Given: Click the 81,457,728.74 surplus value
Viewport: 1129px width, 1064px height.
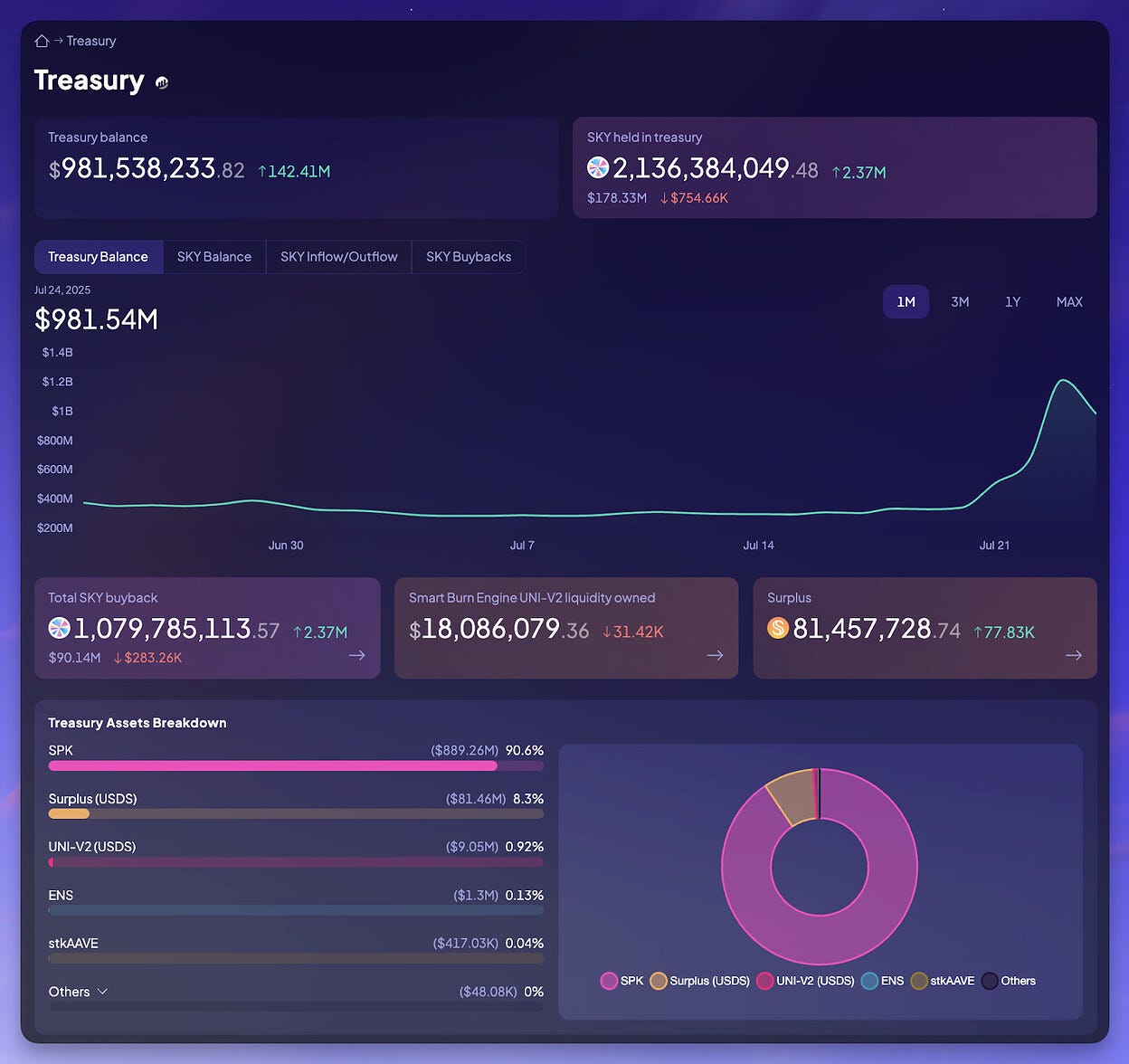Looking at the screenshot, I should [x=877, y=629].
